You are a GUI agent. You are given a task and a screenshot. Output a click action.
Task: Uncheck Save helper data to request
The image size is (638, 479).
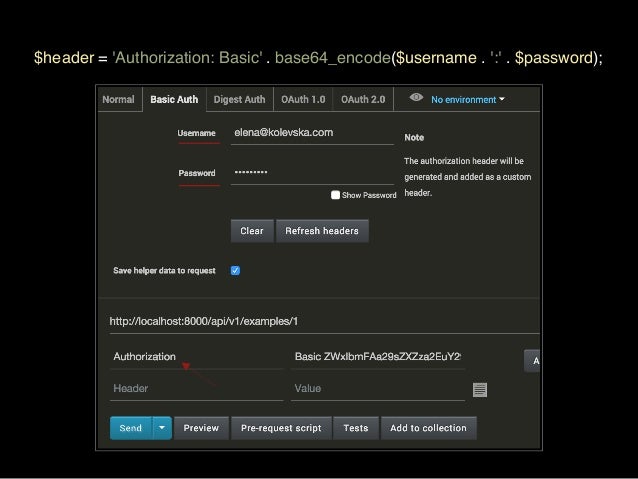coord(235,270)
